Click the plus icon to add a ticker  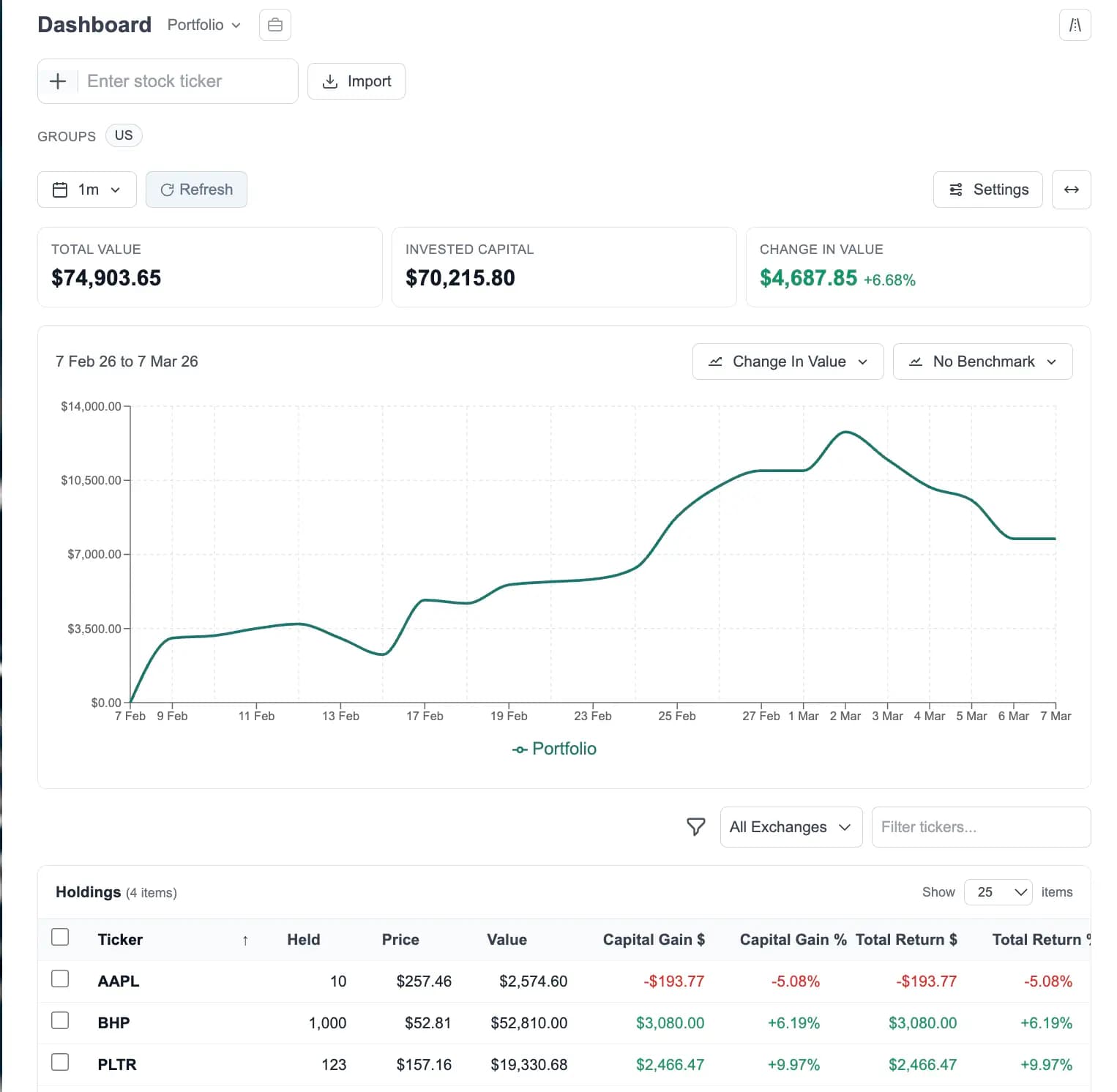[x=58, y=81]
